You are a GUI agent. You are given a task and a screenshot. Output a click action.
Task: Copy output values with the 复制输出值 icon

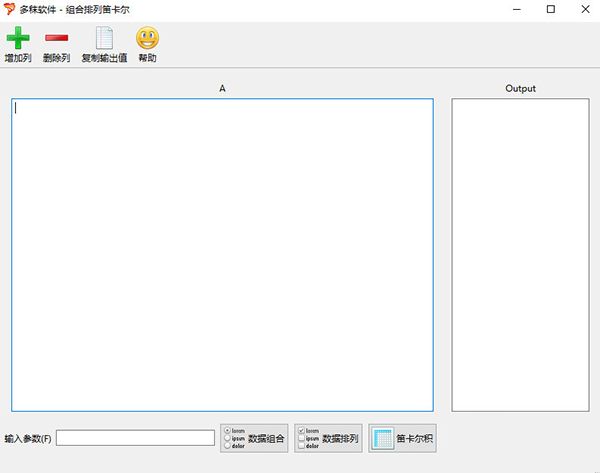pos(104,39)
